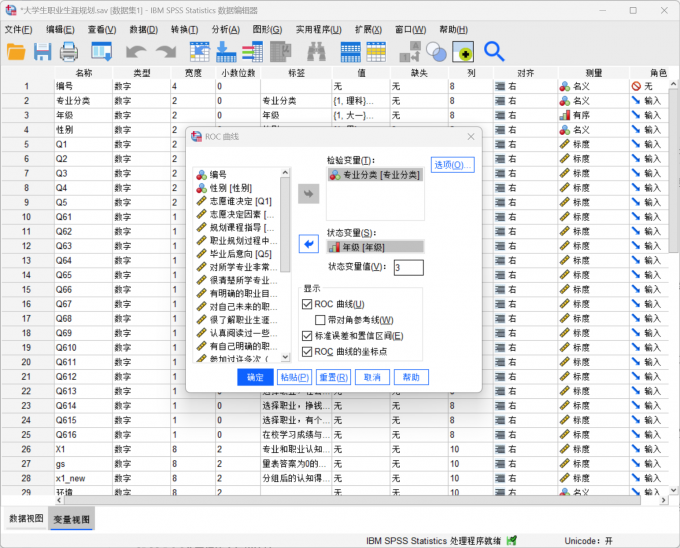Toggle the ROC 曲线 checkbox
The width and height of the screenshot is (680, 548).
[x=307, y=304]
